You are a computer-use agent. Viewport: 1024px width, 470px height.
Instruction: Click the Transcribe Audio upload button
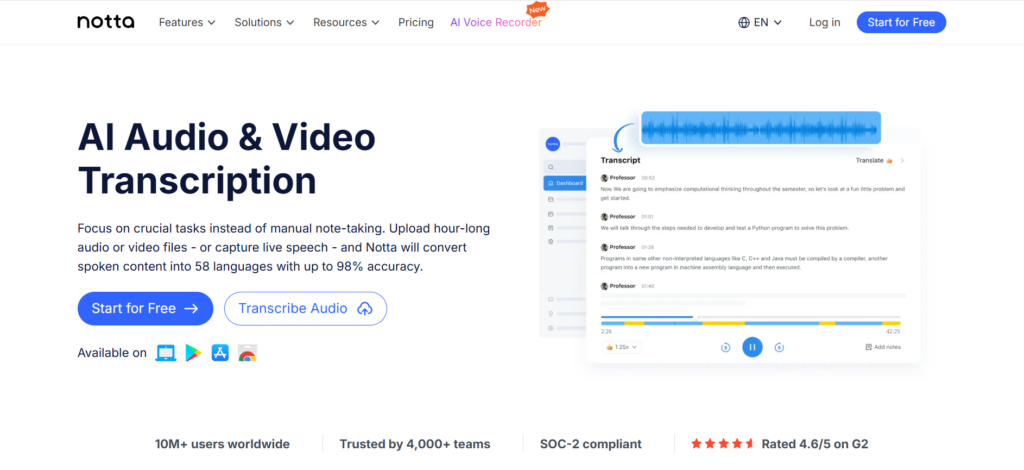[x=306, y=309]
